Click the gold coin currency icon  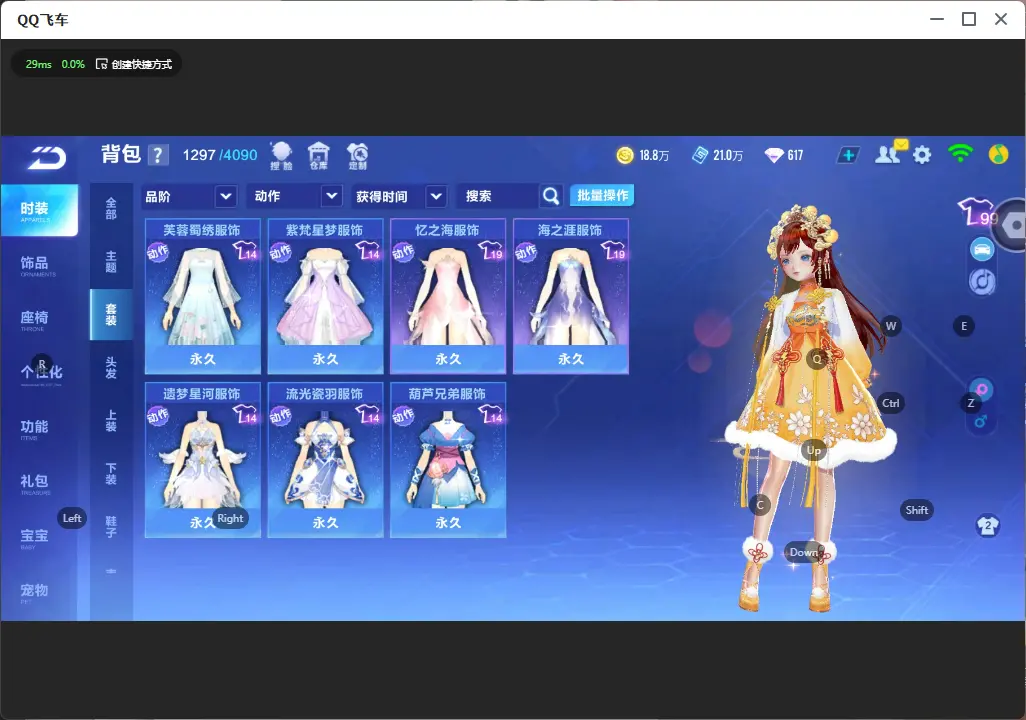(x=625, y=155)
